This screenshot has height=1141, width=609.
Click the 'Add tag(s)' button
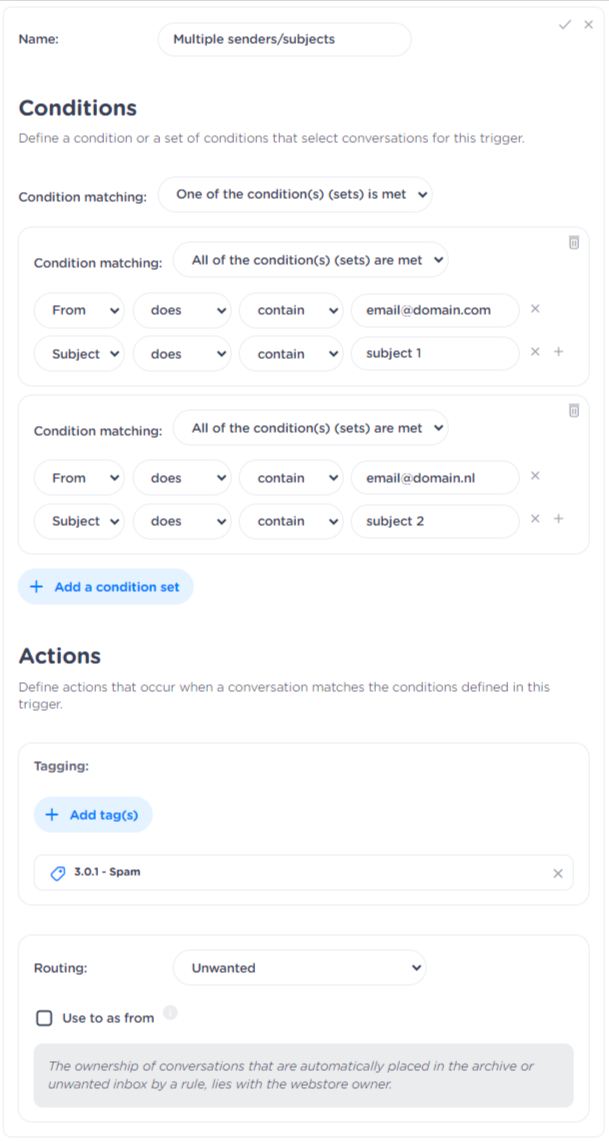click(x=93, y=815)
